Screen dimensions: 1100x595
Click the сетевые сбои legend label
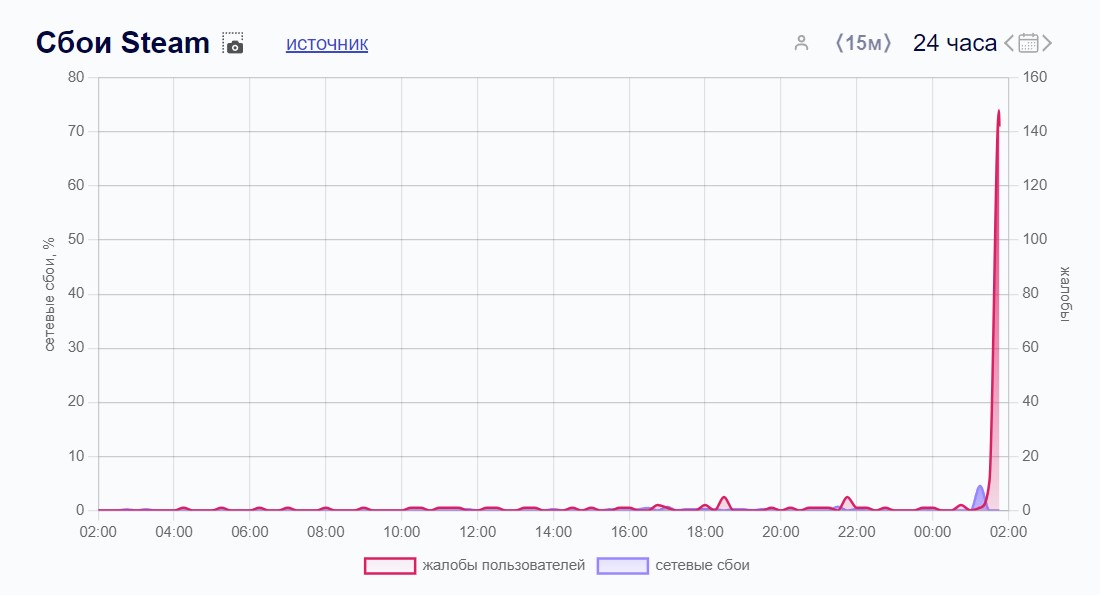tap(702, 566)
